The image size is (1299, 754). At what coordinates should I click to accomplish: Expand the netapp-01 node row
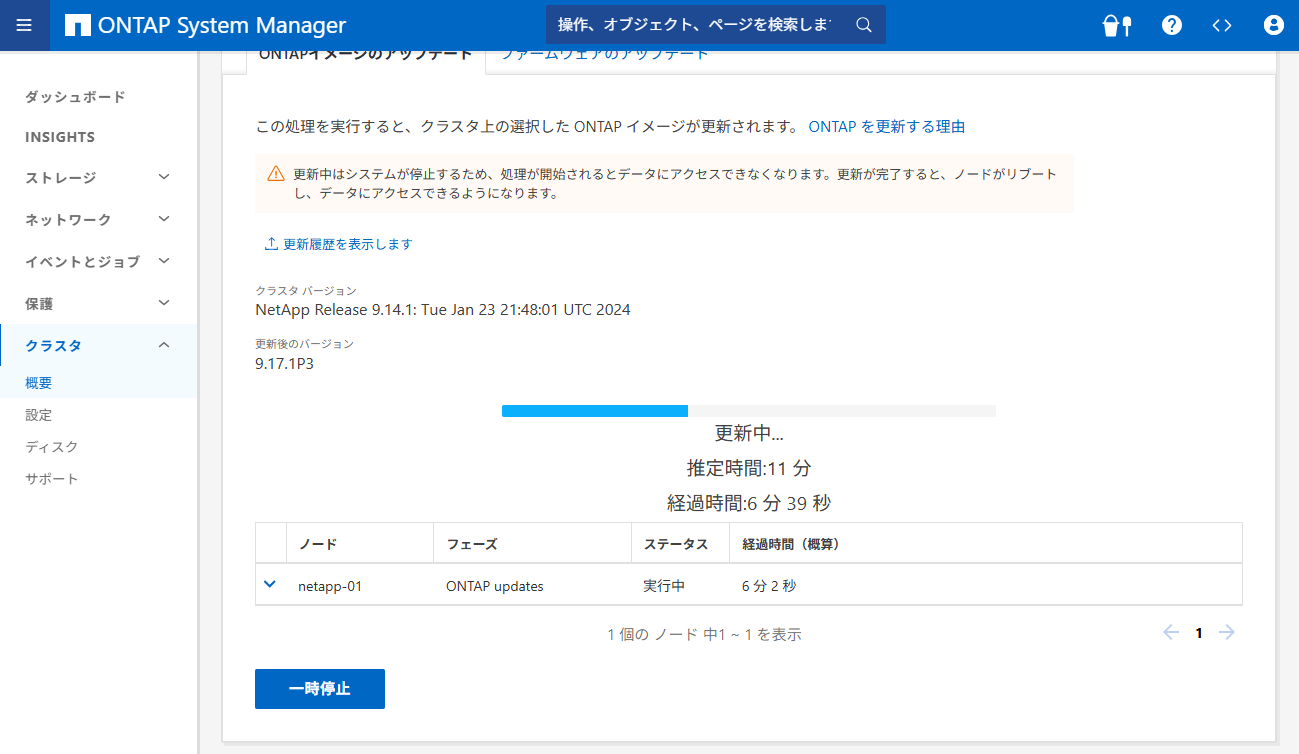click(x=269, y=585)
